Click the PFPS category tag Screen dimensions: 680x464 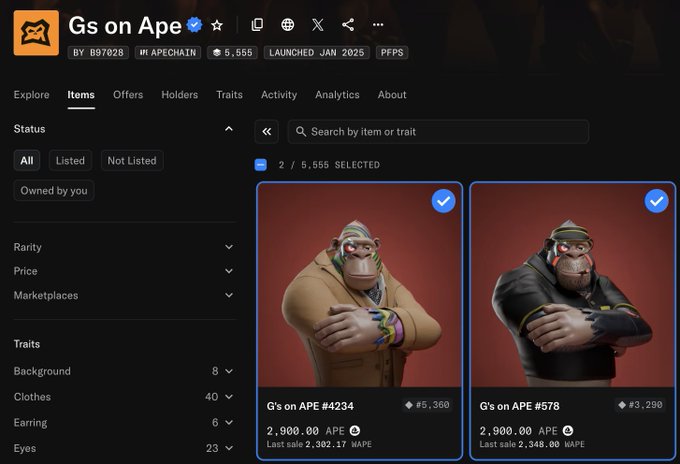pos(392,52)
